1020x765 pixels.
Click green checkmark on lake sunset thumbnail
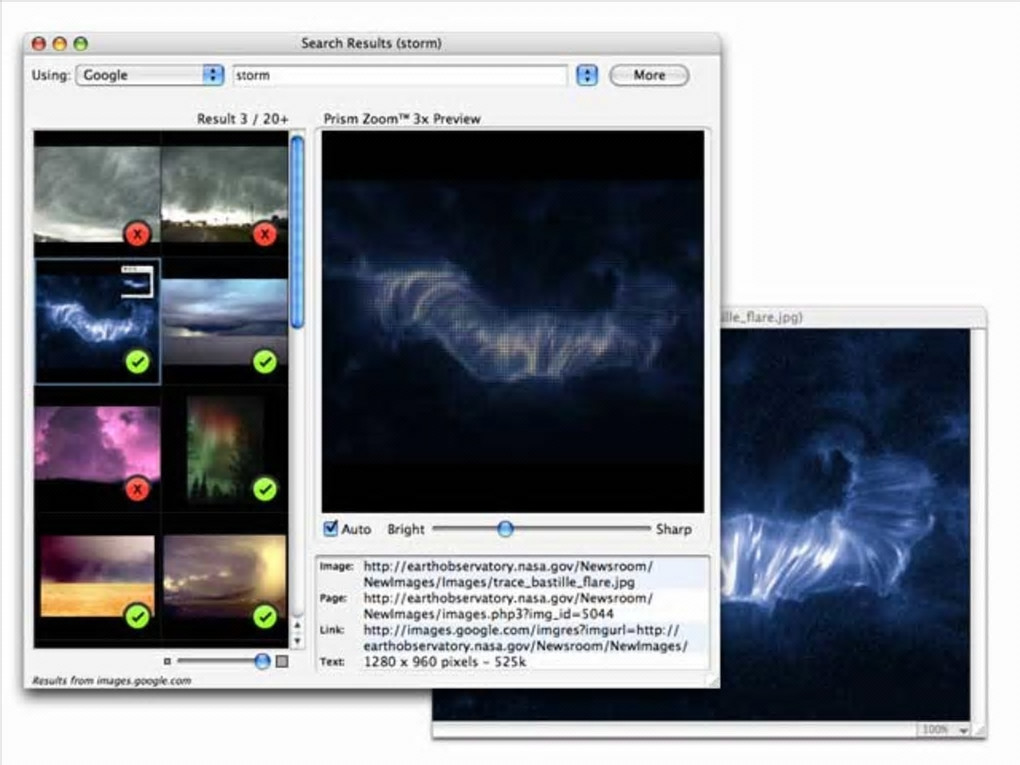coord(264,362)
